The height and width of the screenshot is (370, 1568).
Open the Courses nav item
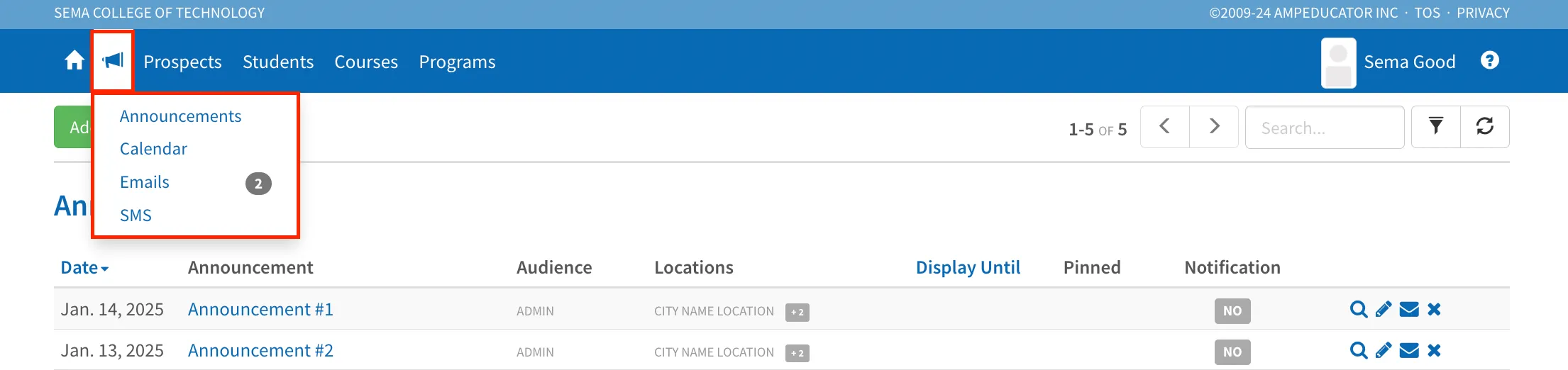(366, 62)
